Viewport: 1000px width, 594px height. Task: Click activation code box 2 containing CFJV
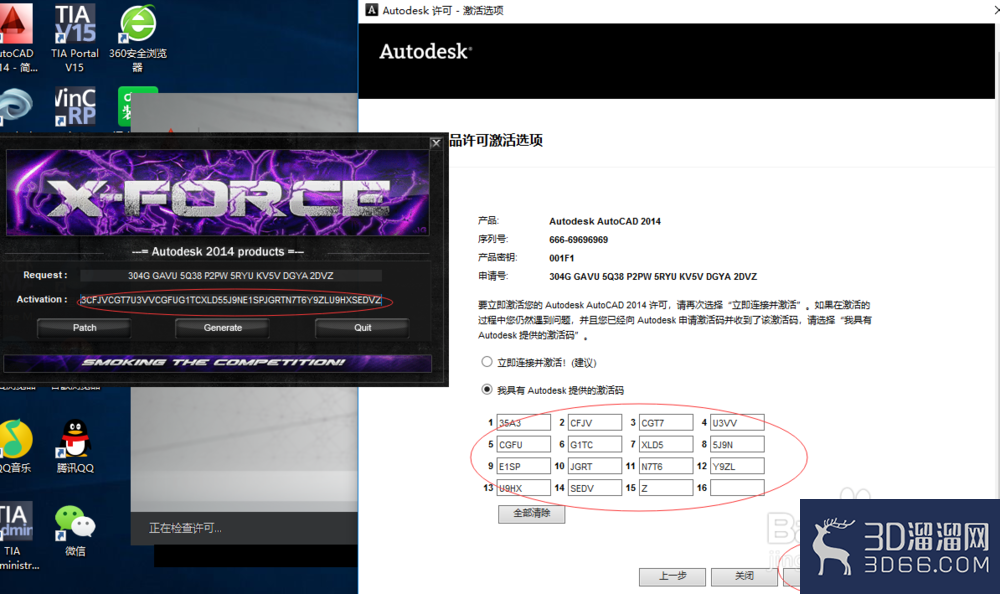595,422
